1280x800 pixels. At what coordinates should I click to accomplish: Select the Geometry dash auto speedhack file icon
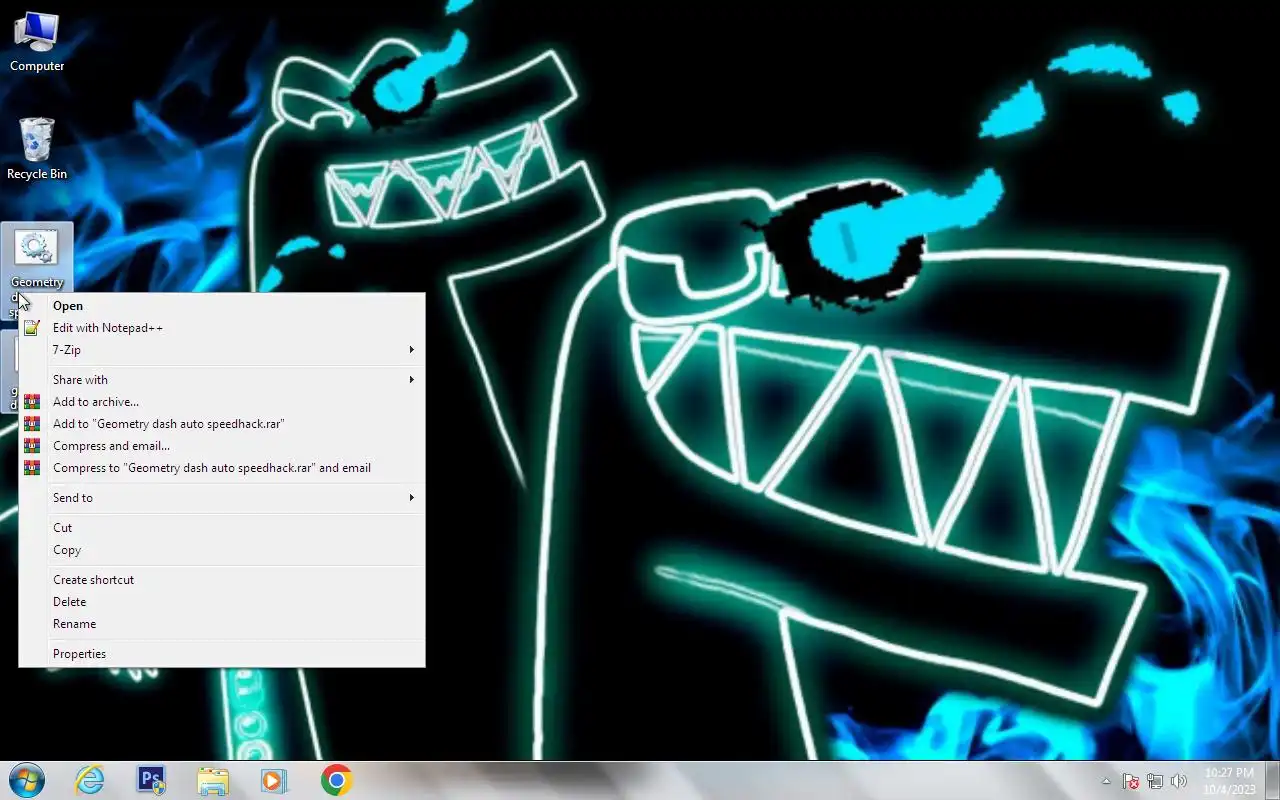pyautogui.click(x=37, y=256)
